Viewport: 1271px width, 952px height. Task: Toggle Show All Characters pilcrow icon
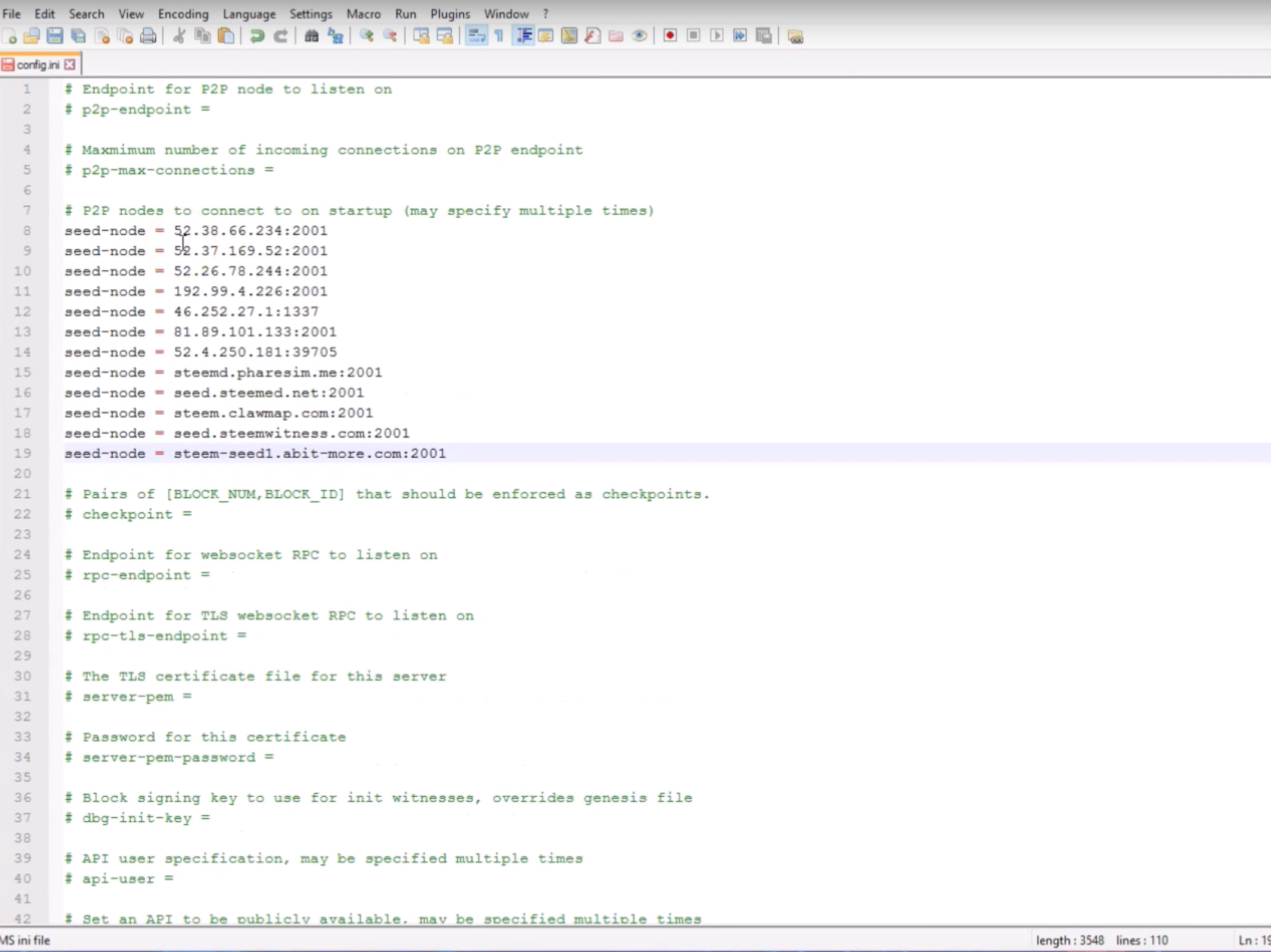(x=499, y=36)
